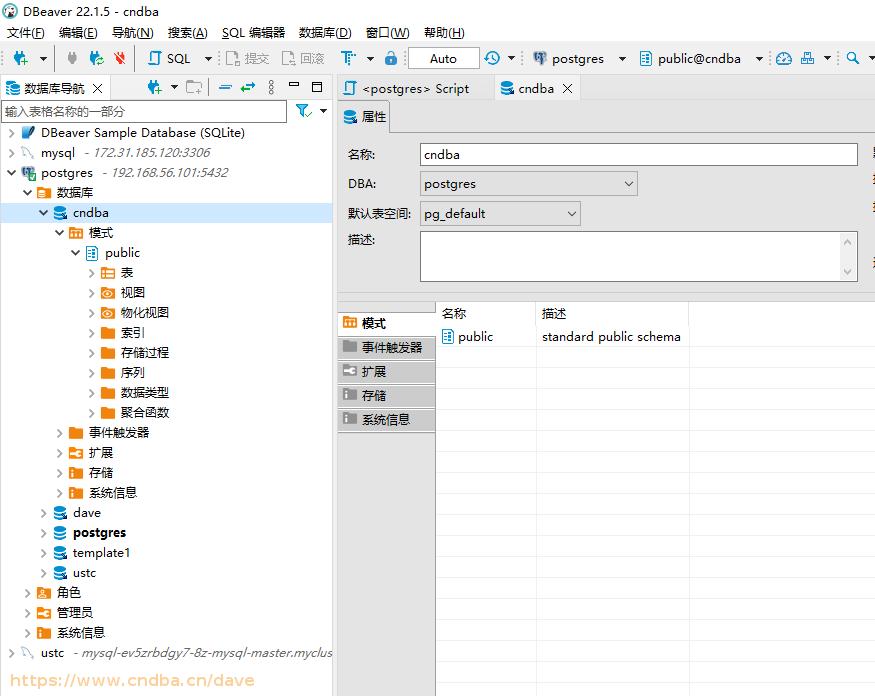
Task: Click the new connection plug icon in main toolbar
Action: click(20, 58)
